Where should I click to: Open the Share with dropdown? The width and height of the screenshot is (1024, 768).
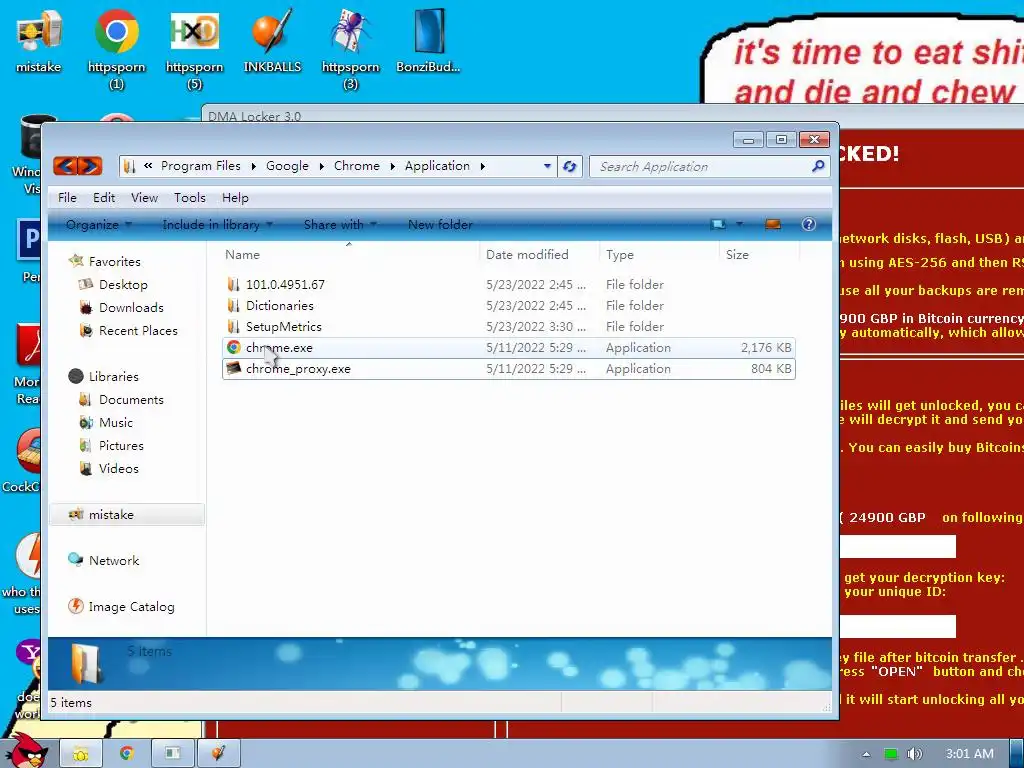(x=340, y=225)
